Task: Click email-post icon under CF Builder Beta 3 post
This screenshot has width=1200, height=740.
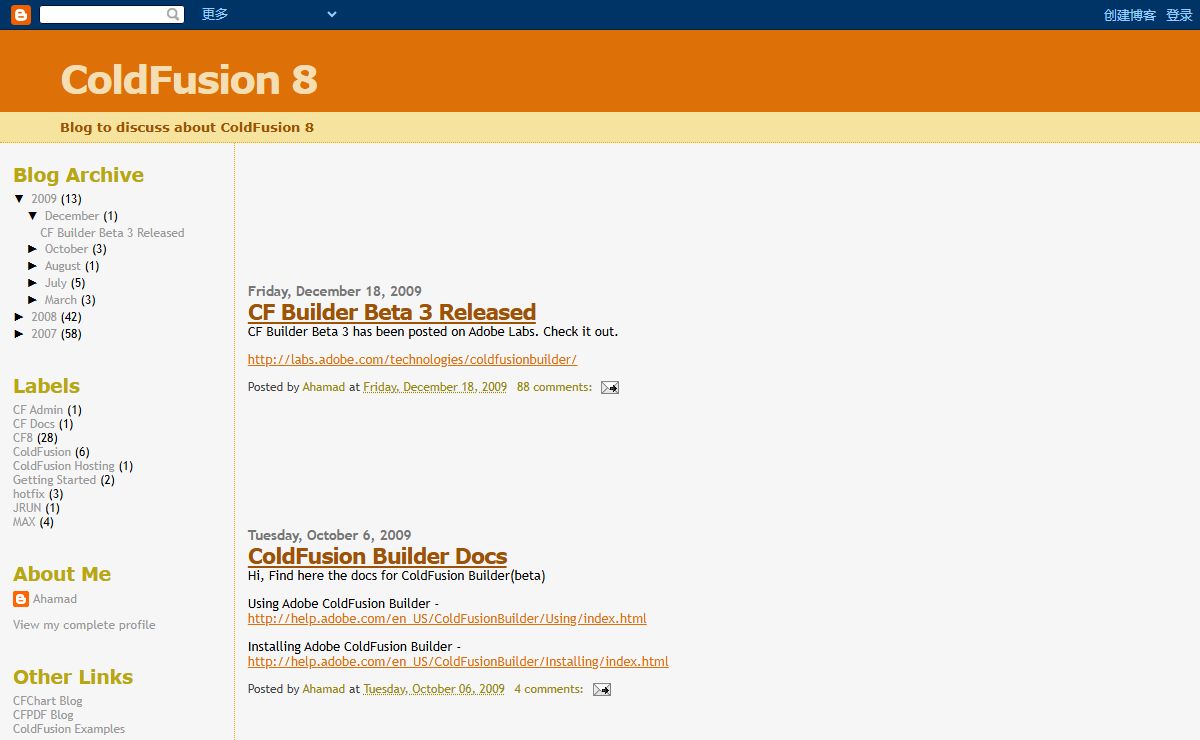Action: (609, 388)
